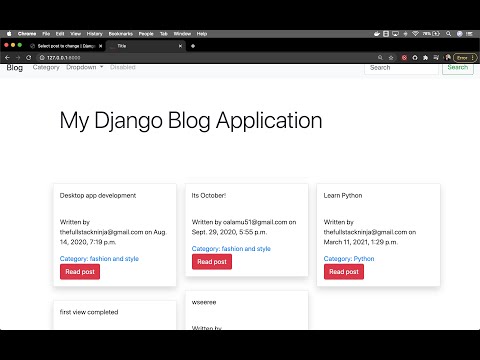Click the Docker whale menu bar icon
Image resolution: width=480 pixels, height=360 pixels.
pos(377,34)
